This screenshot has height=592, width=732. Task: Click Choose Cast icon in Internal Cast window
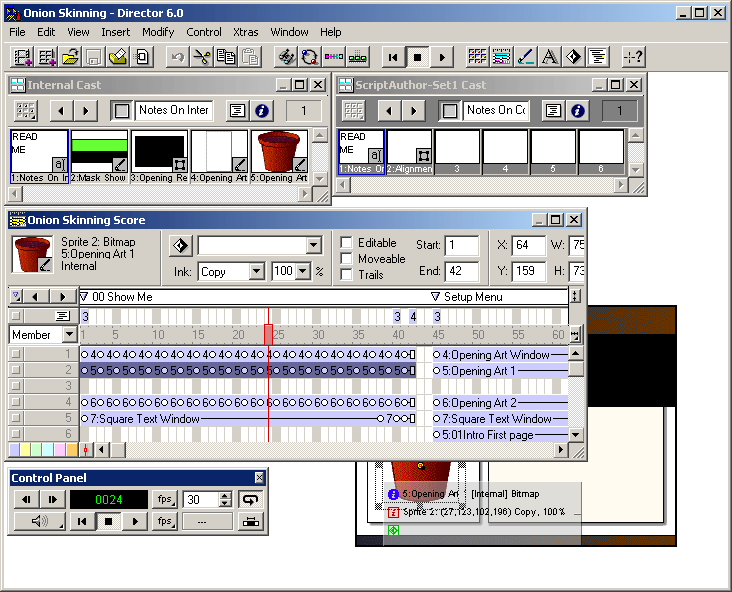coord(26,111)
